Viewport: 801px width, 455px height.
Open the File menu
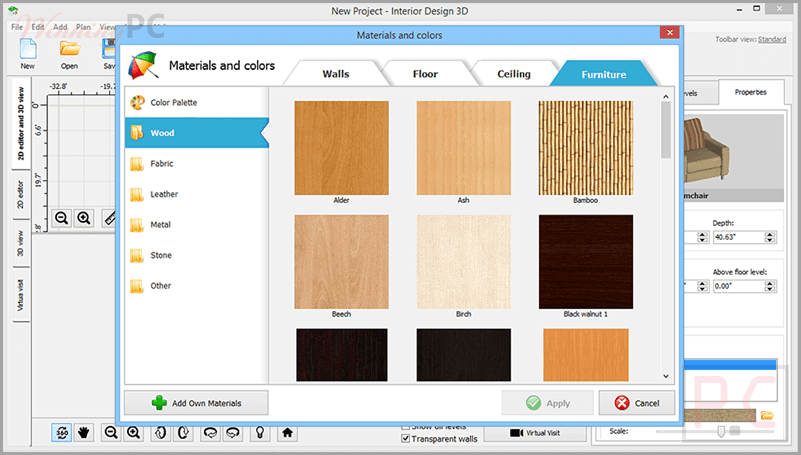pos(17,27)
